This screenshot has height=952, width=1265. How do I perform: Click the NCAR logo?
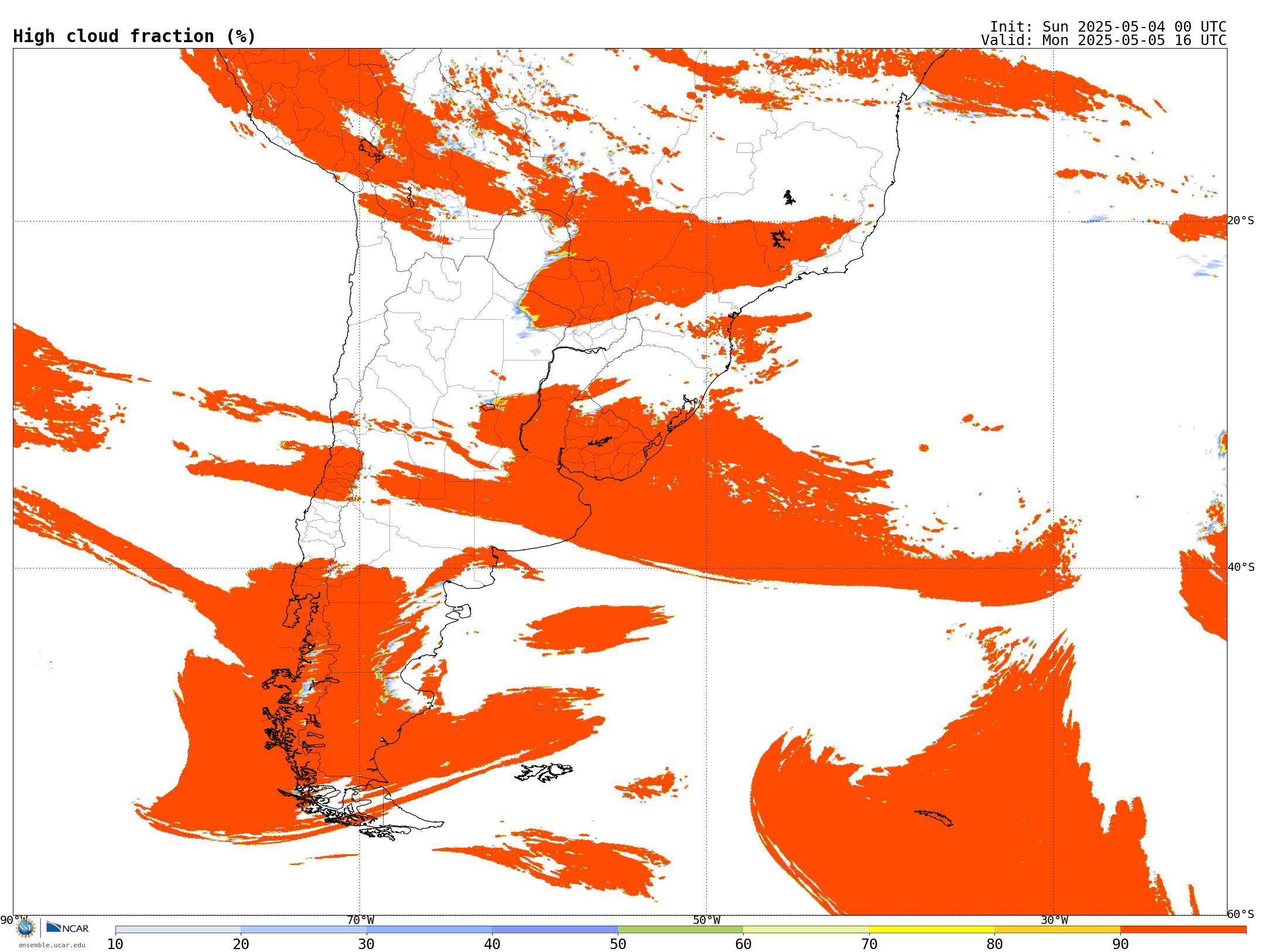[67, 927]
